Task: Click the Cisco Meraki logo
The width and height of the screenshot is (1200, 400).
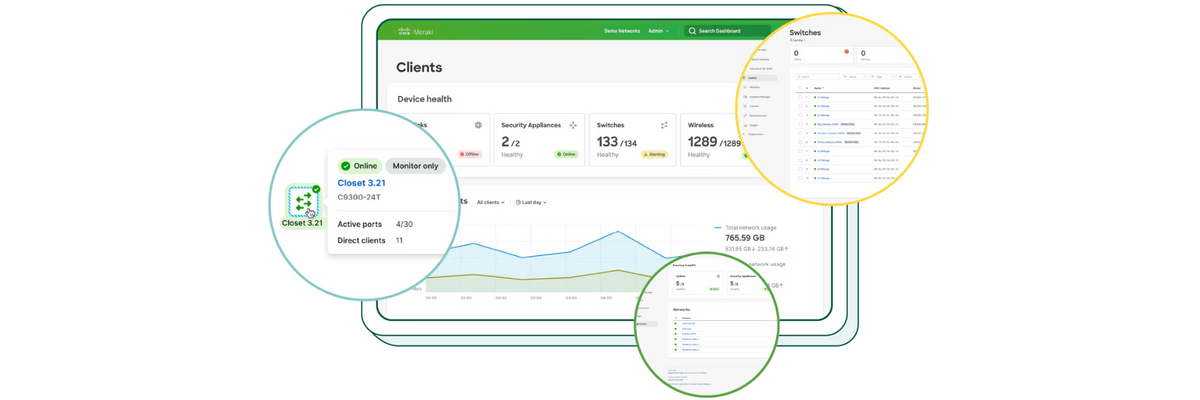Action: pyautogui.click(x=415, y=31)
